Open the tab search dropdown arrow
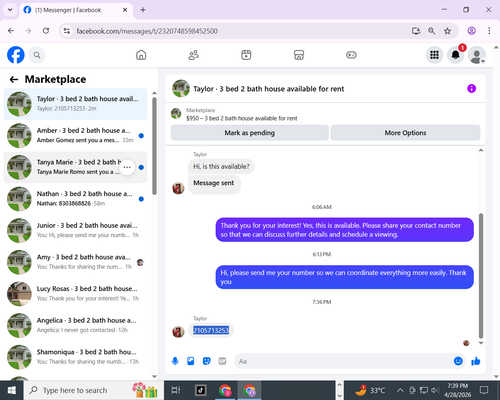The height and width of the screenshot is (400, 500). click(10, 10)
